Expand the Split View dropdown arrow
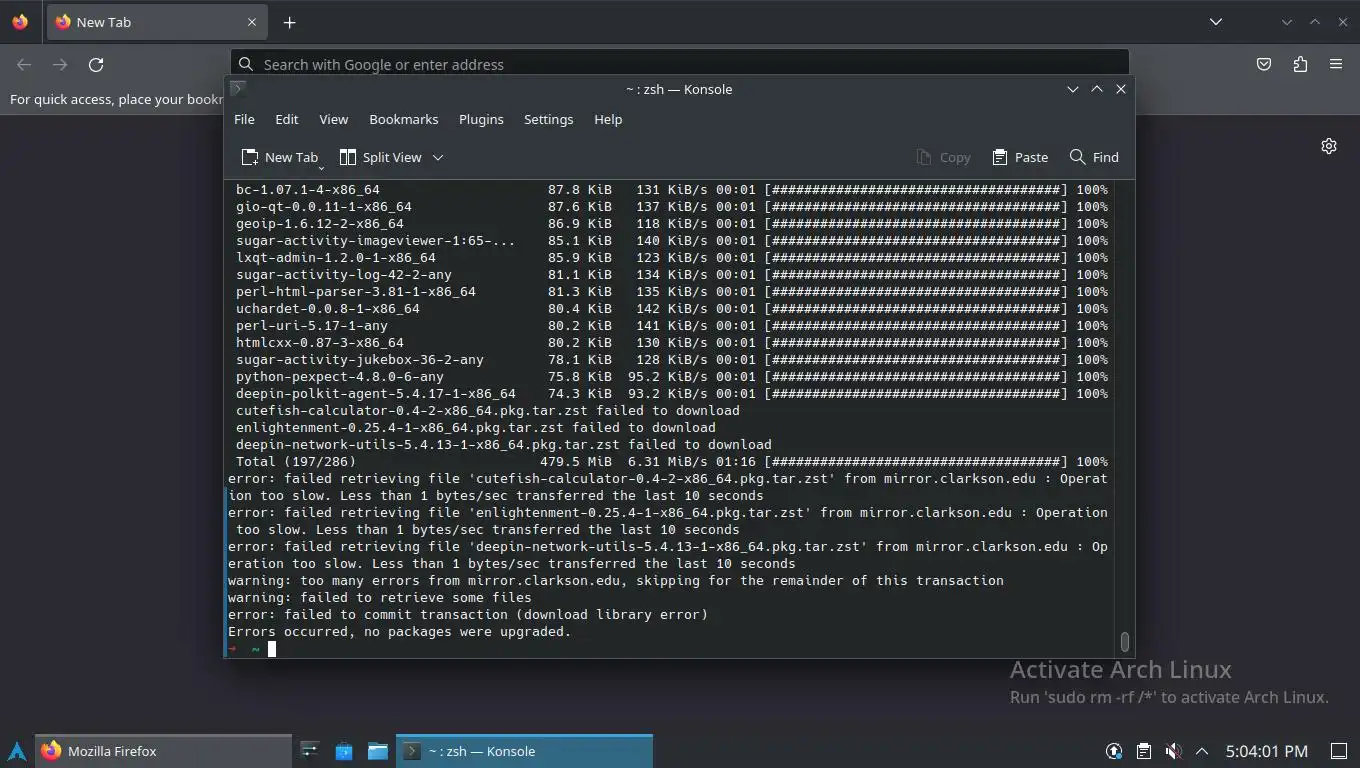Viewport: 1360px width, 768px height. pyautogui.click(x=438, y=157)
